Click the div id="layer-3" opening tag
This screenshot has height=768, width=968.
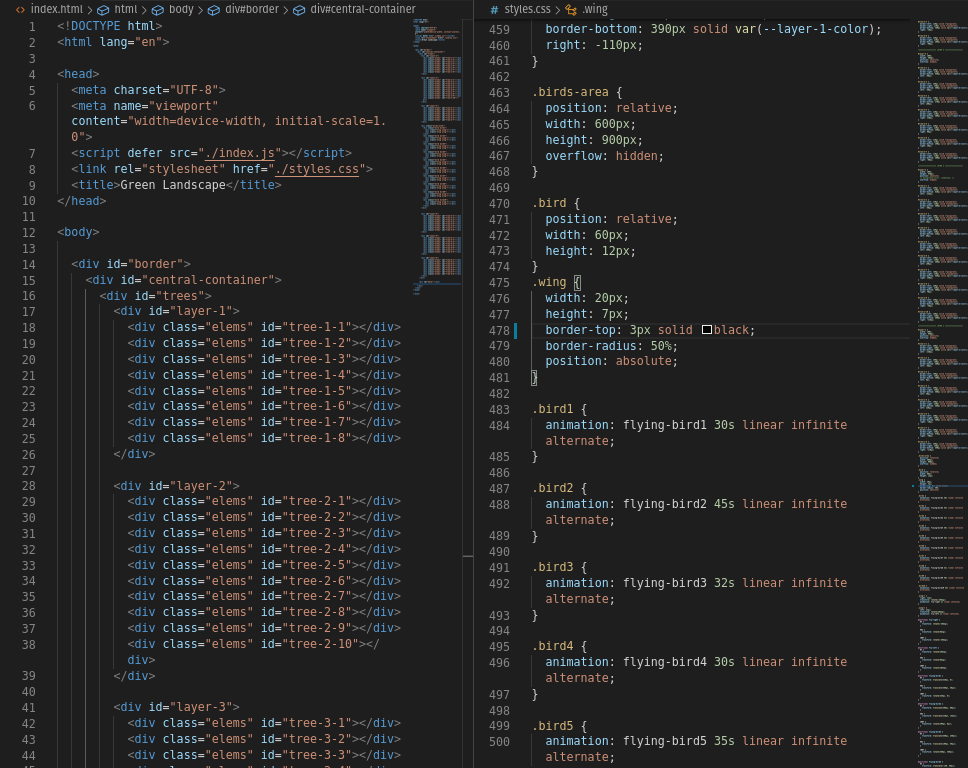click(x=177, y=707)
